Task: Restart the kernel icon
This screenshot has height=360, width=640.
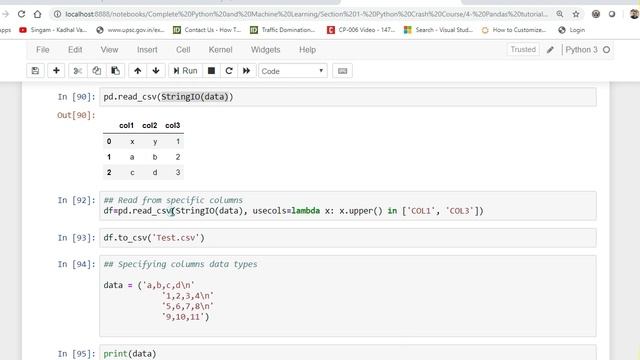Action: [x=229, y=71]
